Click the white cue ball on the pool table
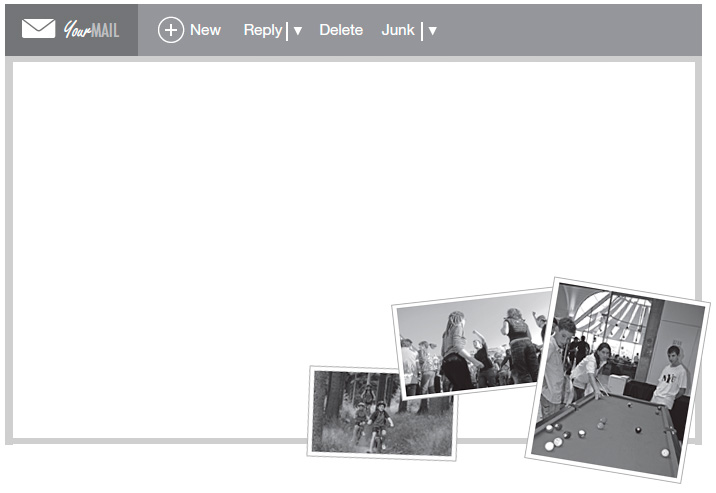Viewport: 716px width, 493px height. point(665,453)
